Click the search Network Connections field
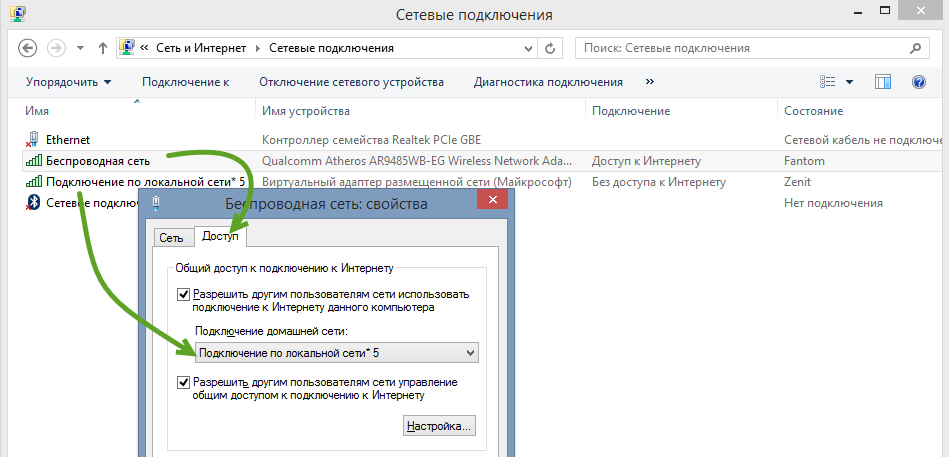The image size is (949, 457). (x=740, y=48)
